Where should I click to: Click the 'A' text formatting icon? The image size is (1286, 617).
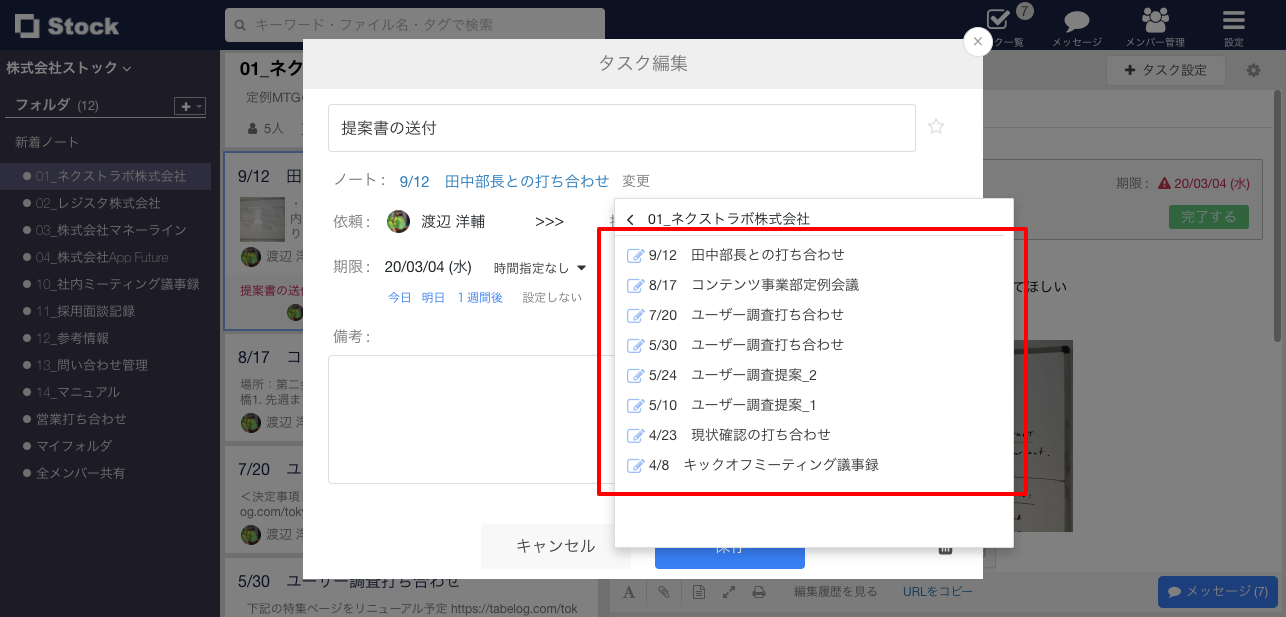pyautogui.click(x=628, y=592)
